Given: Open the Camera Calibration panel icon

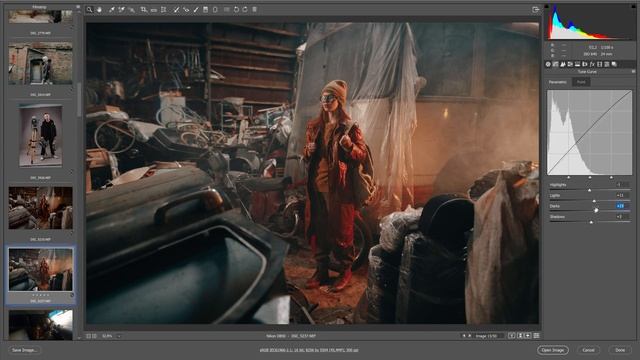Looking at the screenshot, I should 600,64.
